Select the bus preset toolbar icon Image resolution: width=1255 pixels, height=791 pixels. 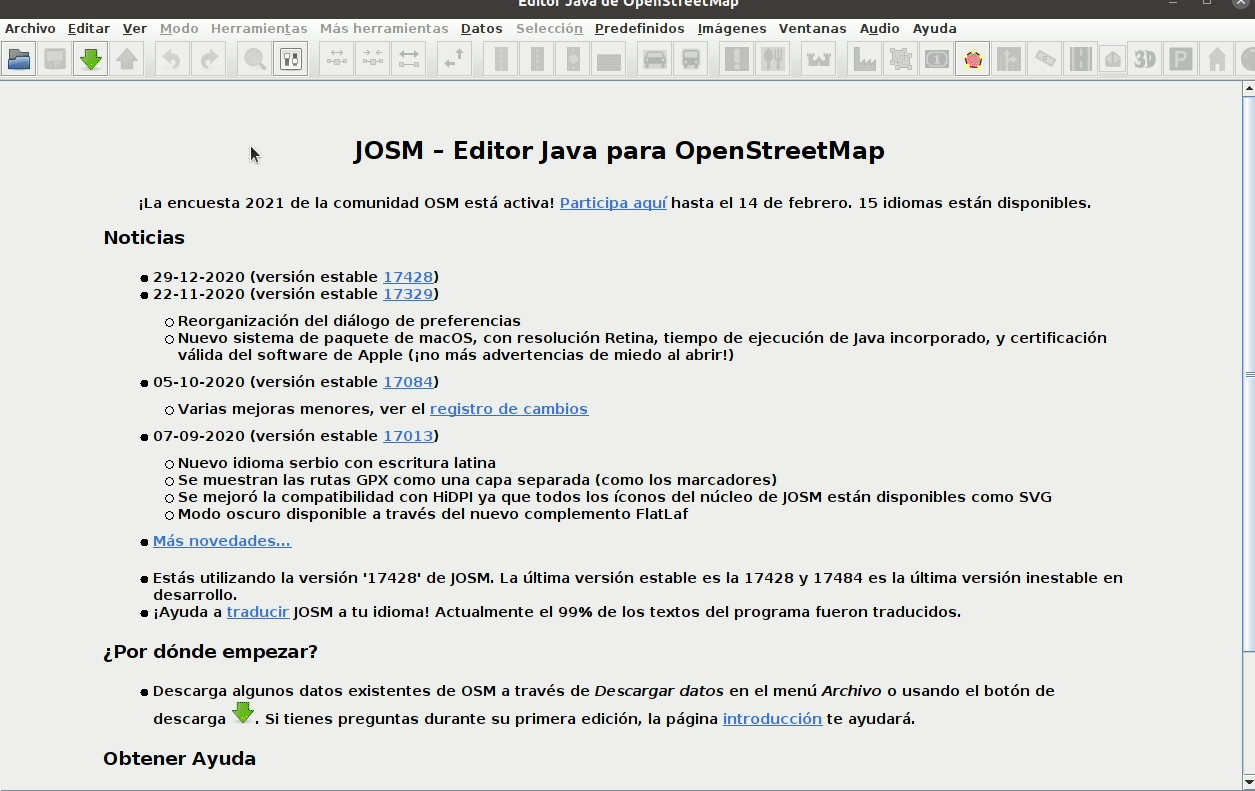point(691,60)
